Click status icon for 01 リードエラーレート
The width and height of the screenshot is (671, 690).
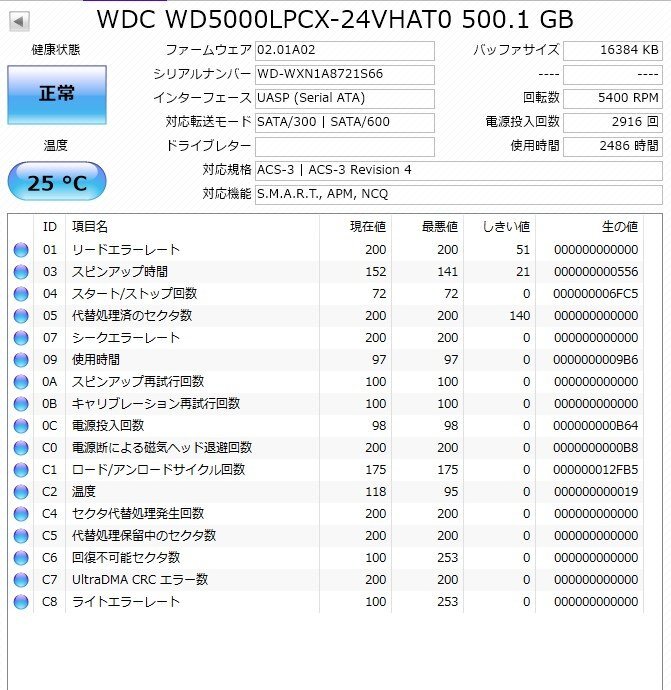21,250
